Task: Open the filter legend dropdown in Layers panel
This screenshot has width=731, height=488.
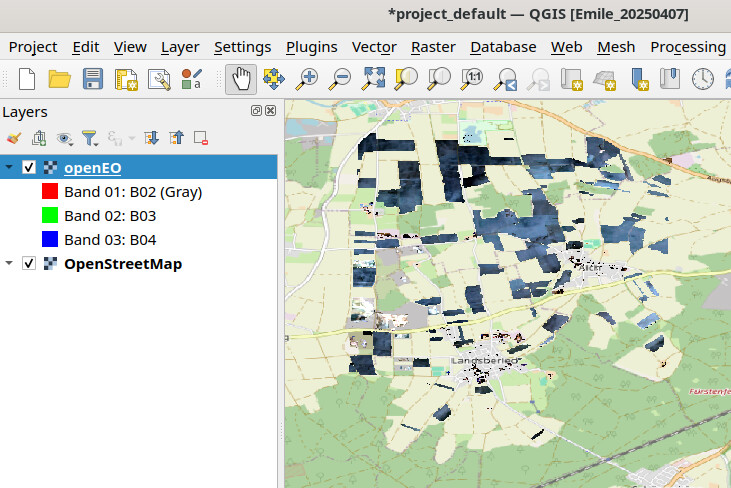Action: (x=90, y=139)
